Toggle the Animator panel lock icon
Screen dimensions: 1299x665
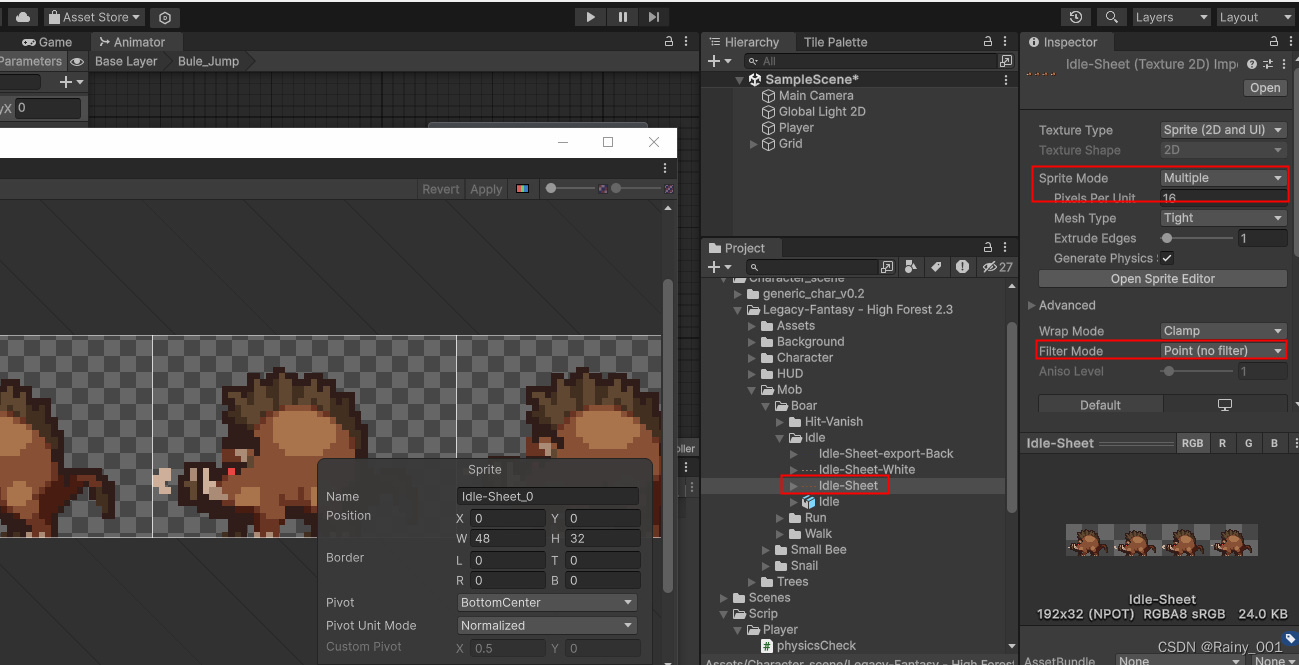(669, 42)
